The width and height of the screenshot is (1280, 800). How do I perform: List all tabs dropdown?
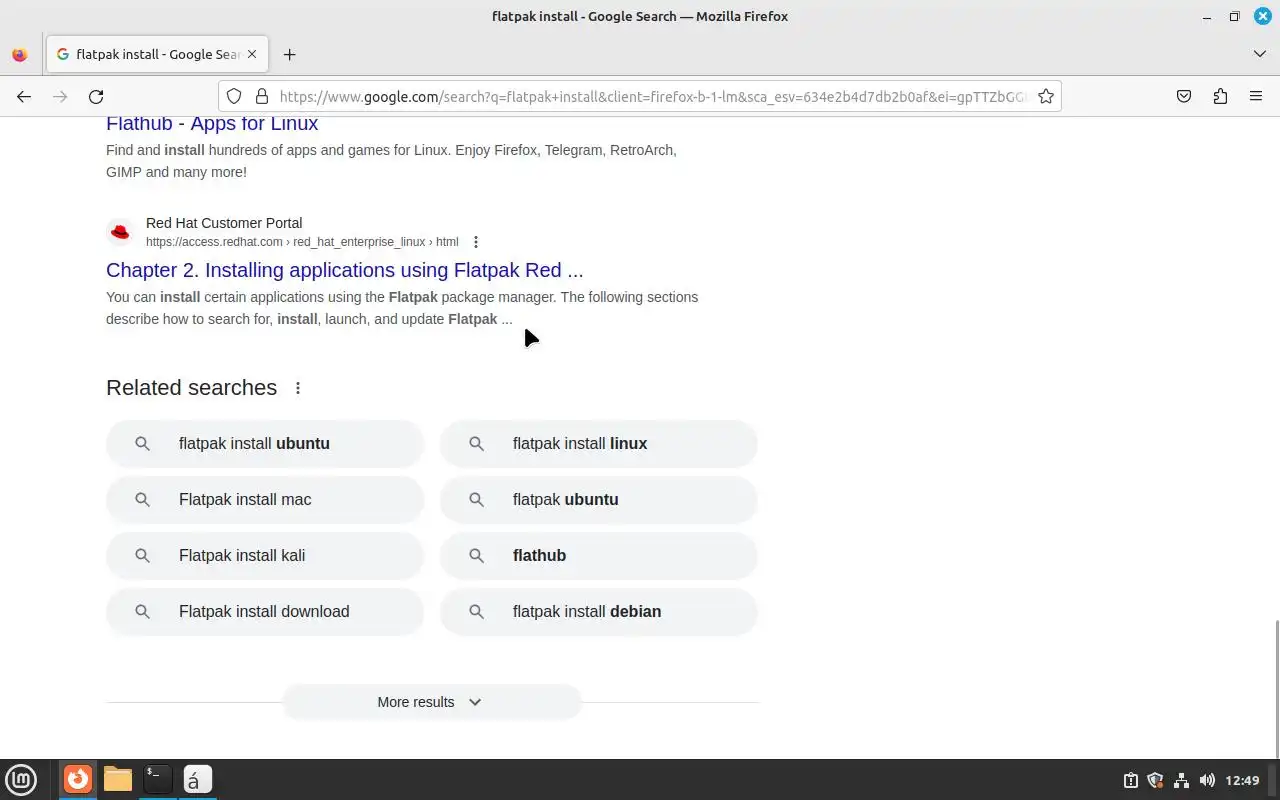coord(1260,54)
